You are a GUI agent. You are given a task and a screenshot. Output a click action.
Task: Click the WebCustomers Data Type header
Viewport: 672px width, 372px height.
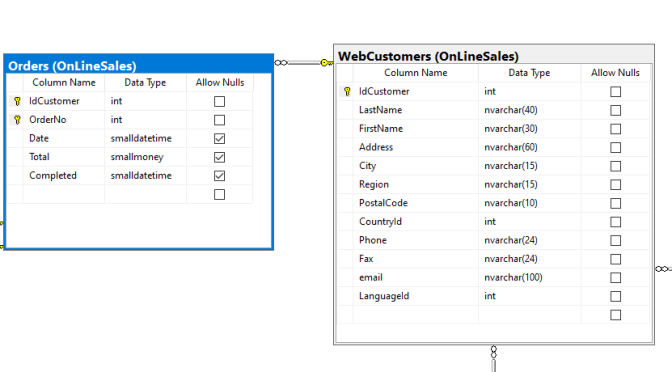pos(529,73)
